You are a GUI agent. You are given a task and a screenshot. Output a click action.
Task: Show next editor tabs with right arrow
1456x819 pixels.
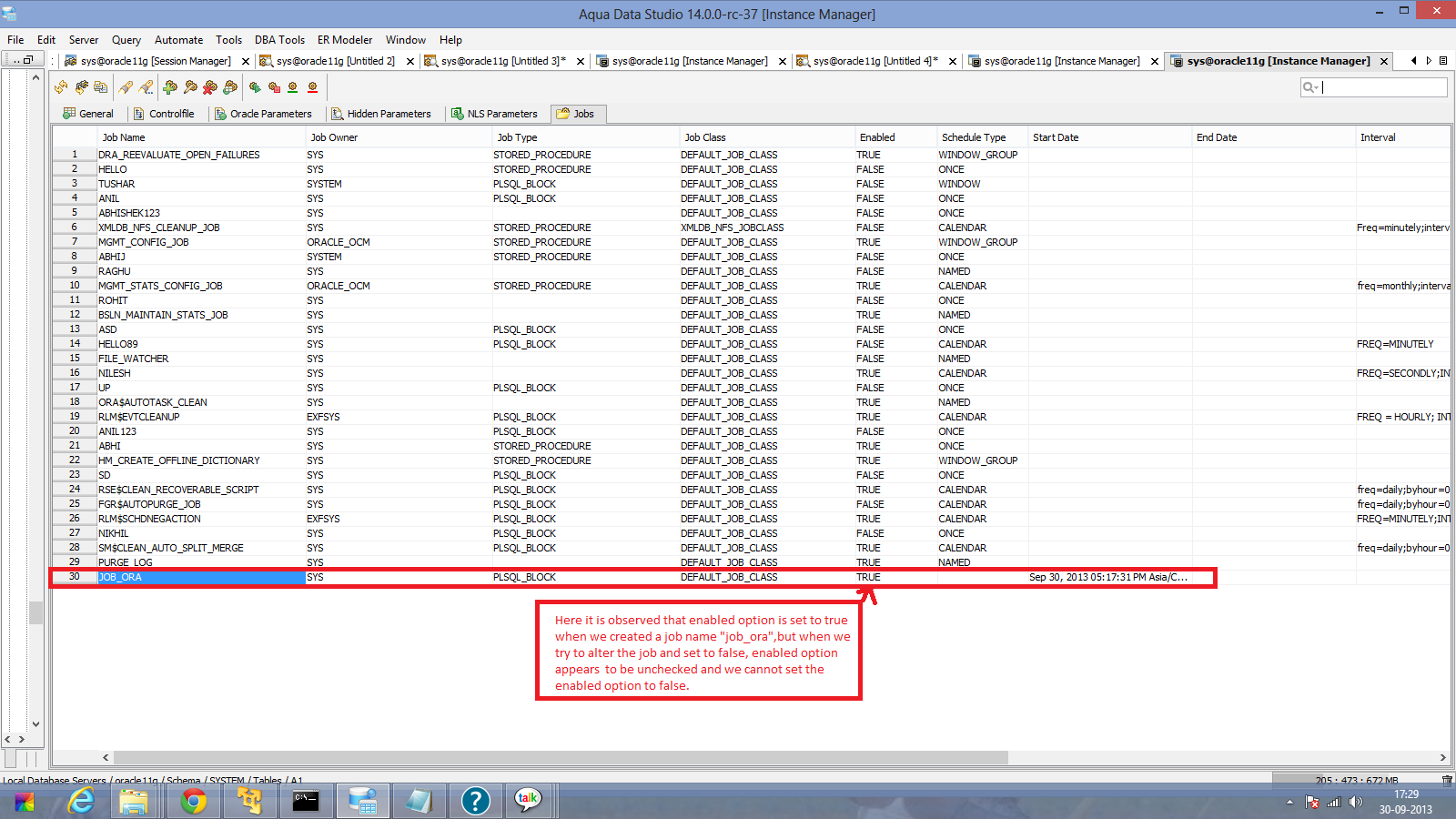[1429, 61]
